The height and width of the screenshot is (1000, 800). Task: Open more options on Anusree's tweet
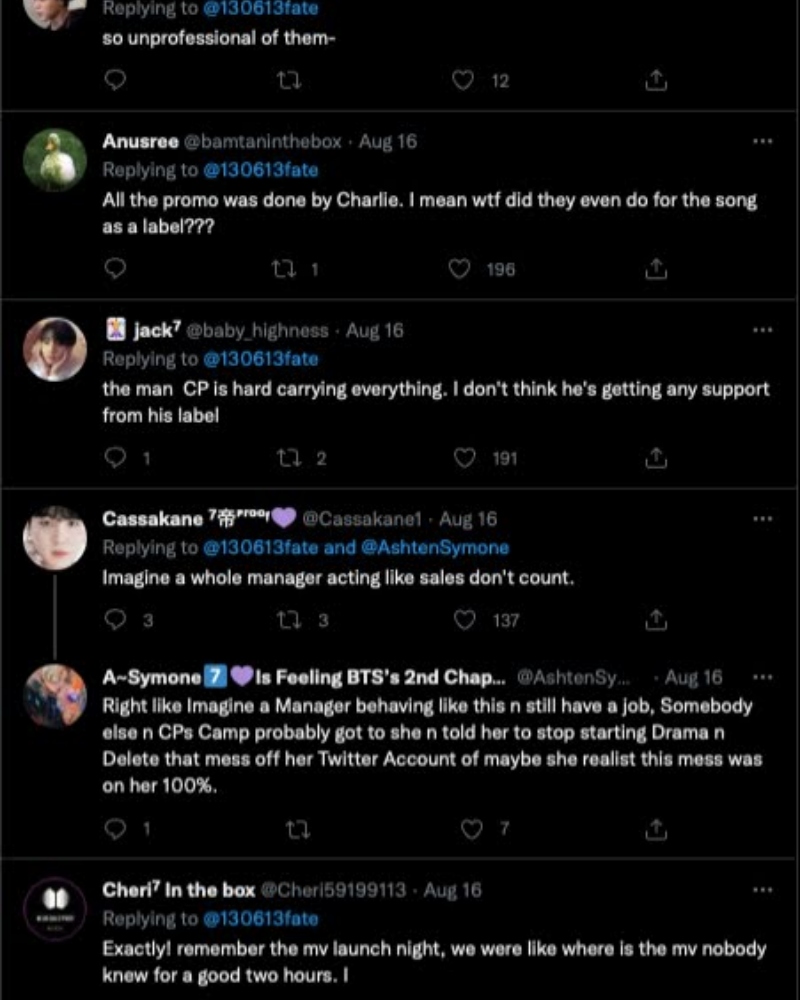[762, 141]
